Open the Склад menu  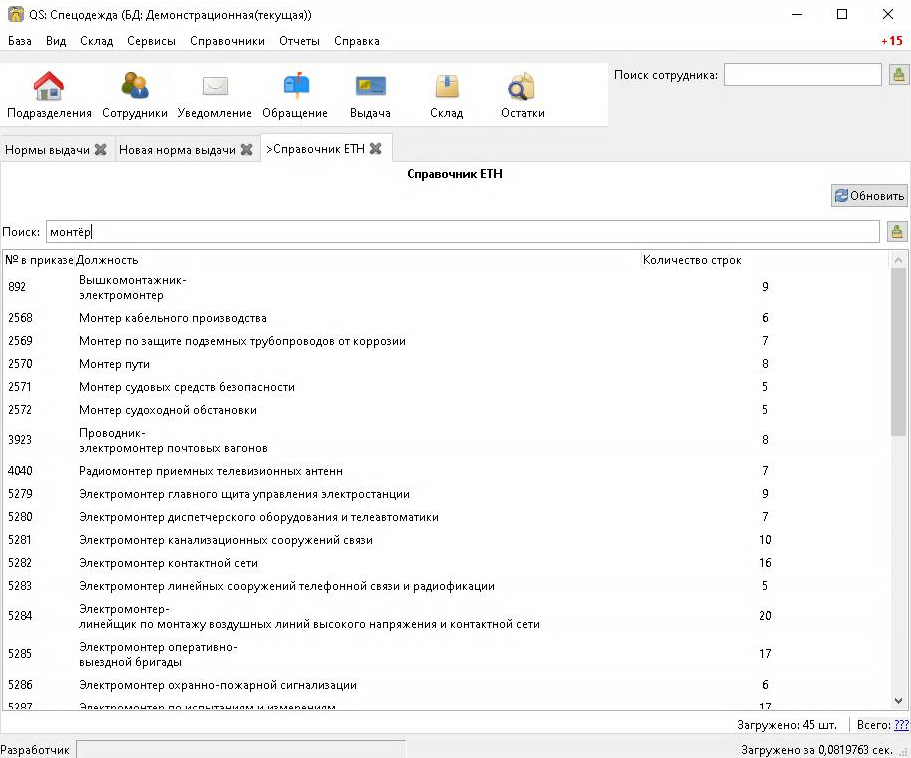pos(96,41)
